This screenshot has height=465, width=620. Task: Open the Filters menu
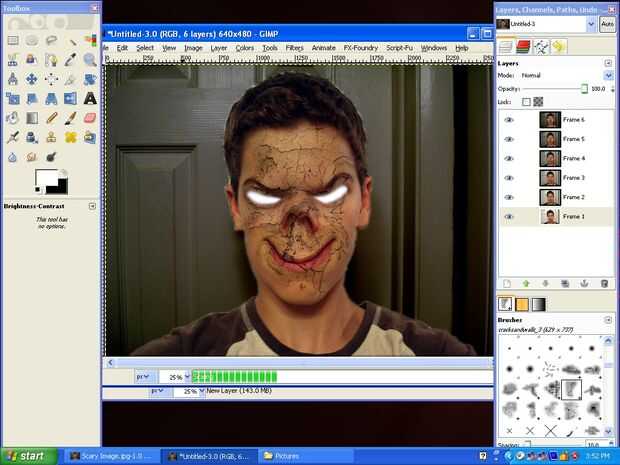[x=295, y=48]
